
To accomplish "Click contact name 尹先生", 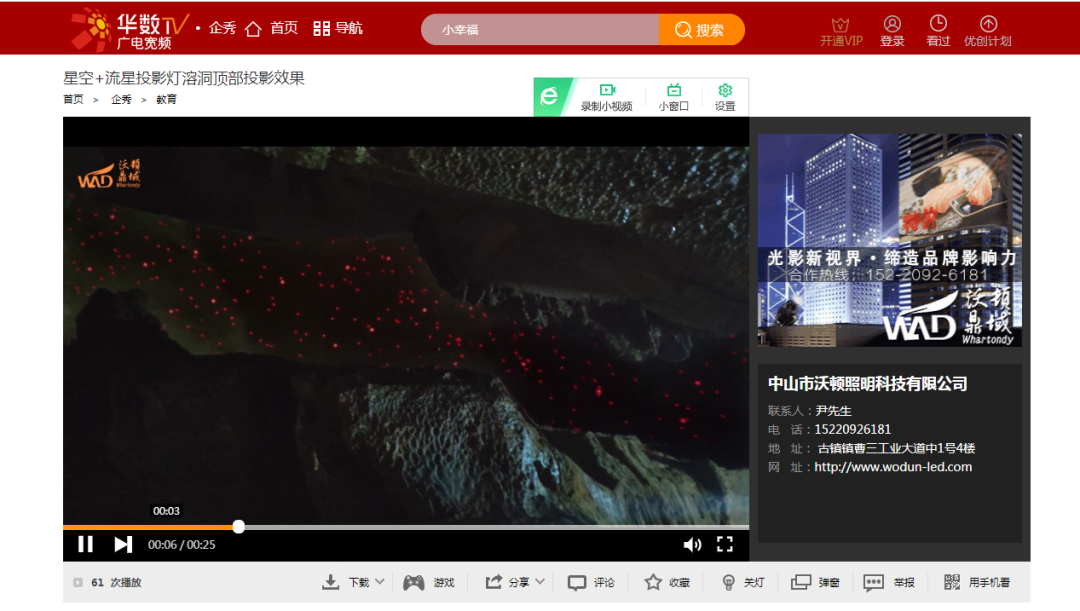I will click(x=833, y=411).
